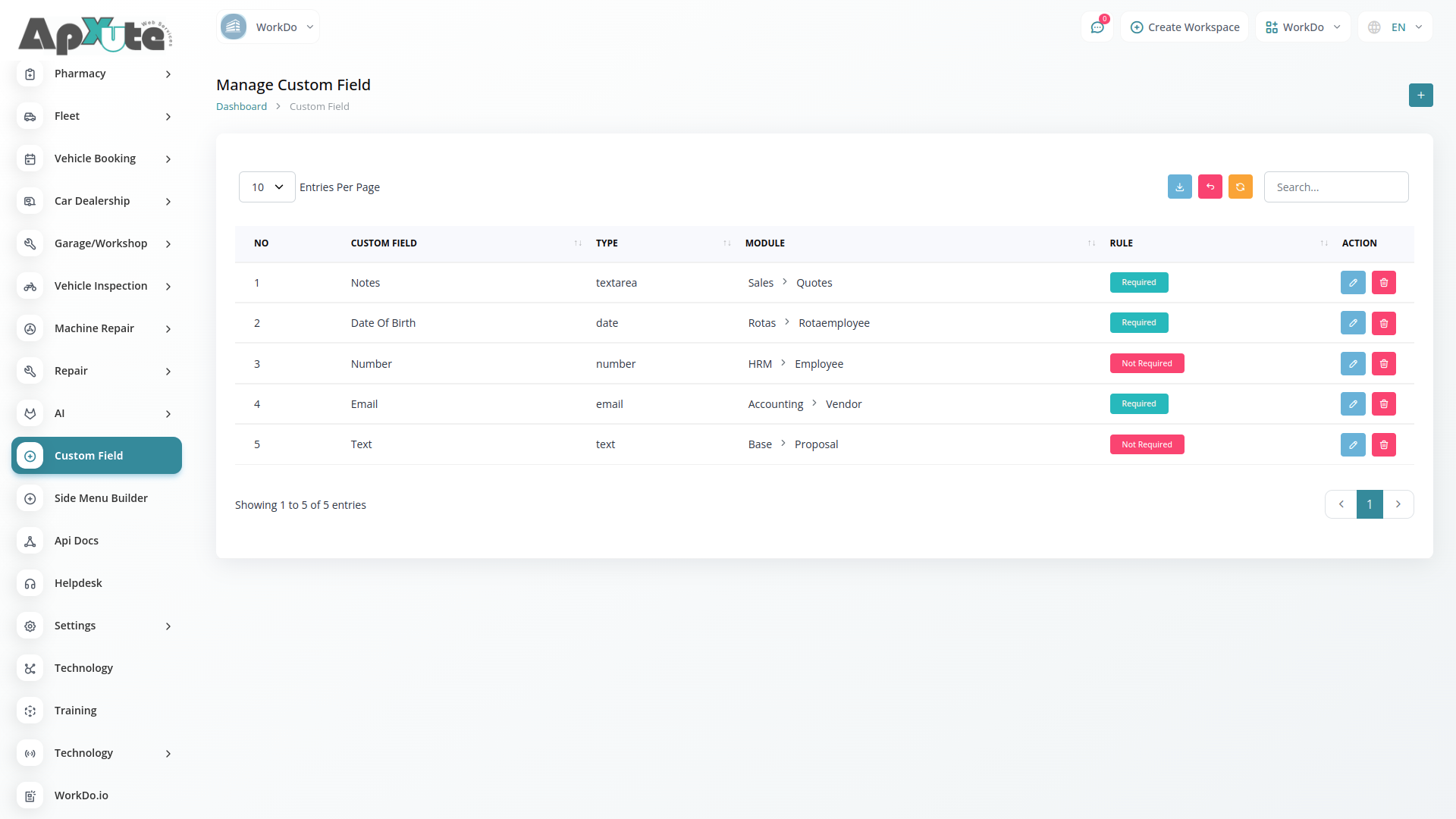This screenshot has width=1456, height=819.
Task: Click the pink reset arrow icon
Action: coord(1210,187)
